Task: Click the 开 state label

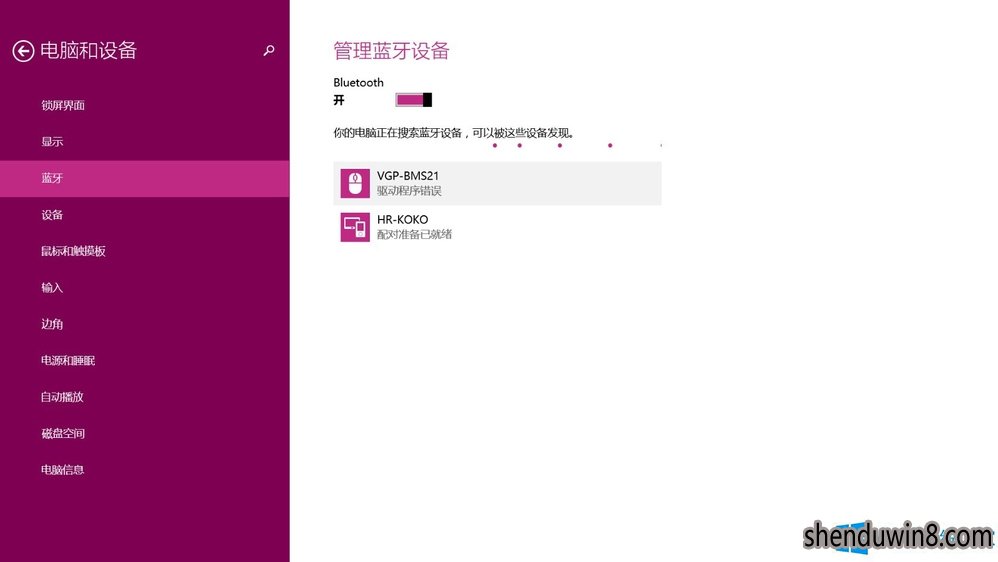Action: [x=339, y=100]
